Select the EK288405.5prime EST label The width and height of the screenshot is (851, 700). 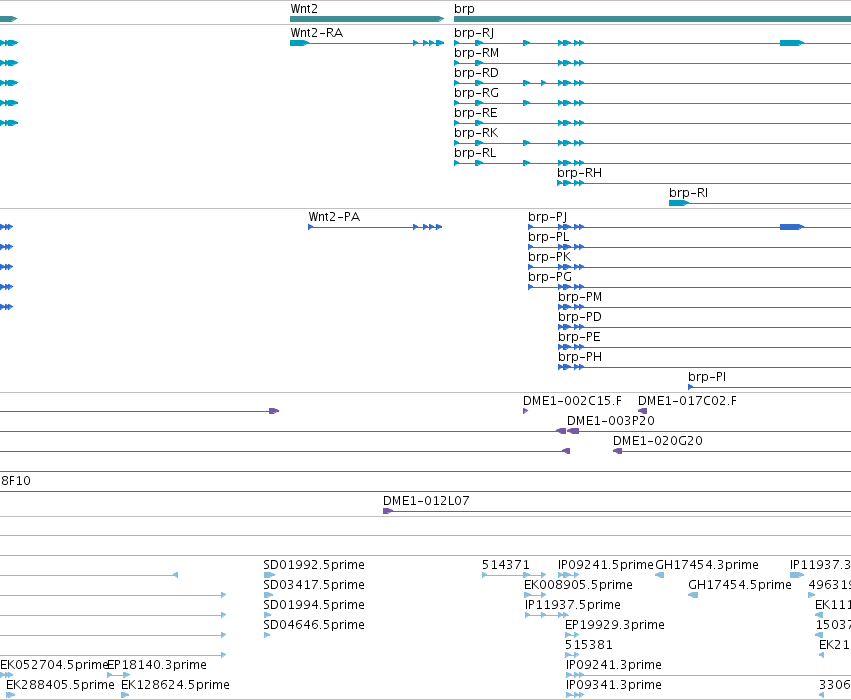(x=60, y=685)
